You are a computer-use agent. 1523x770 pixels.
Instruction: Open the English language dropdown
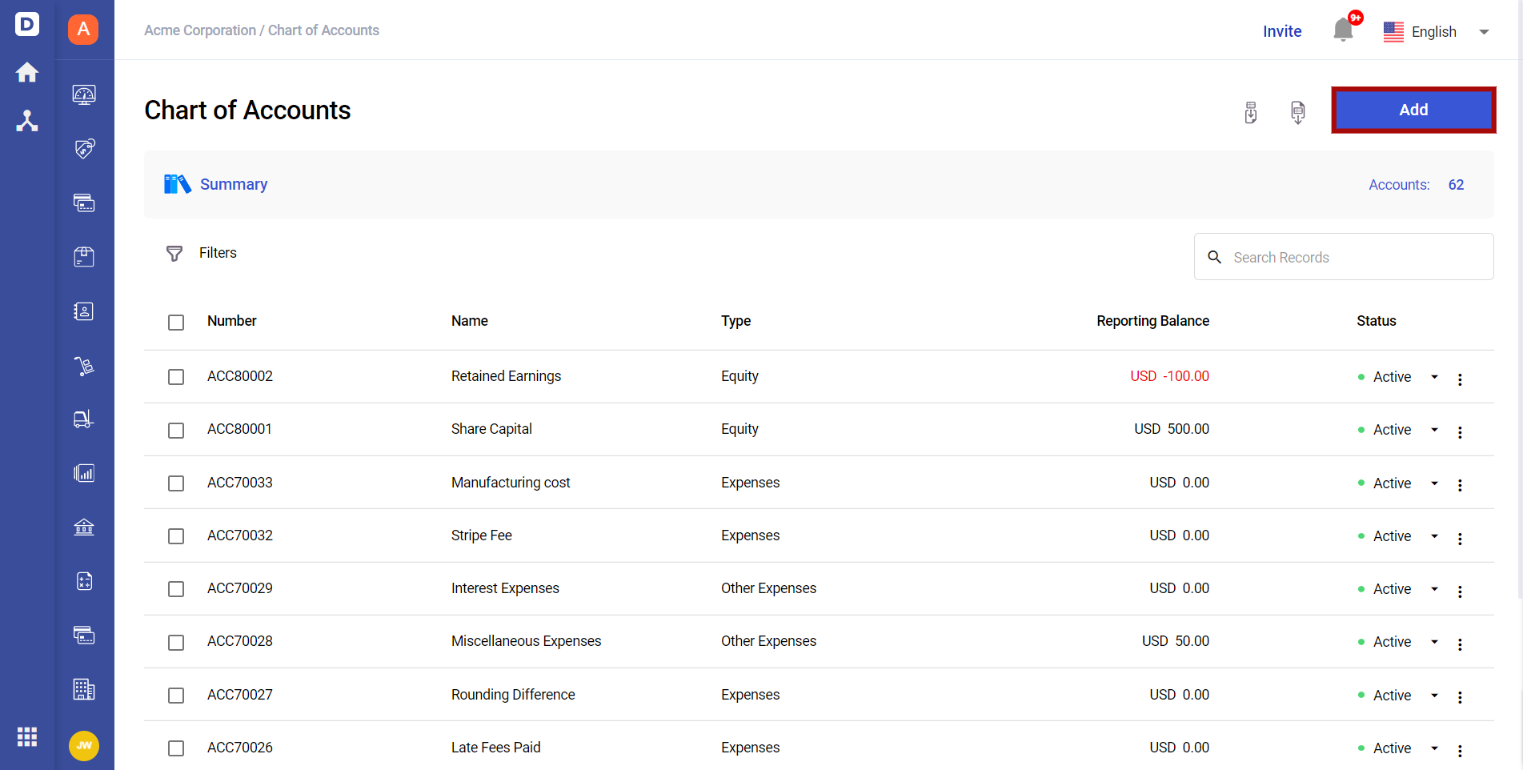1437,32
